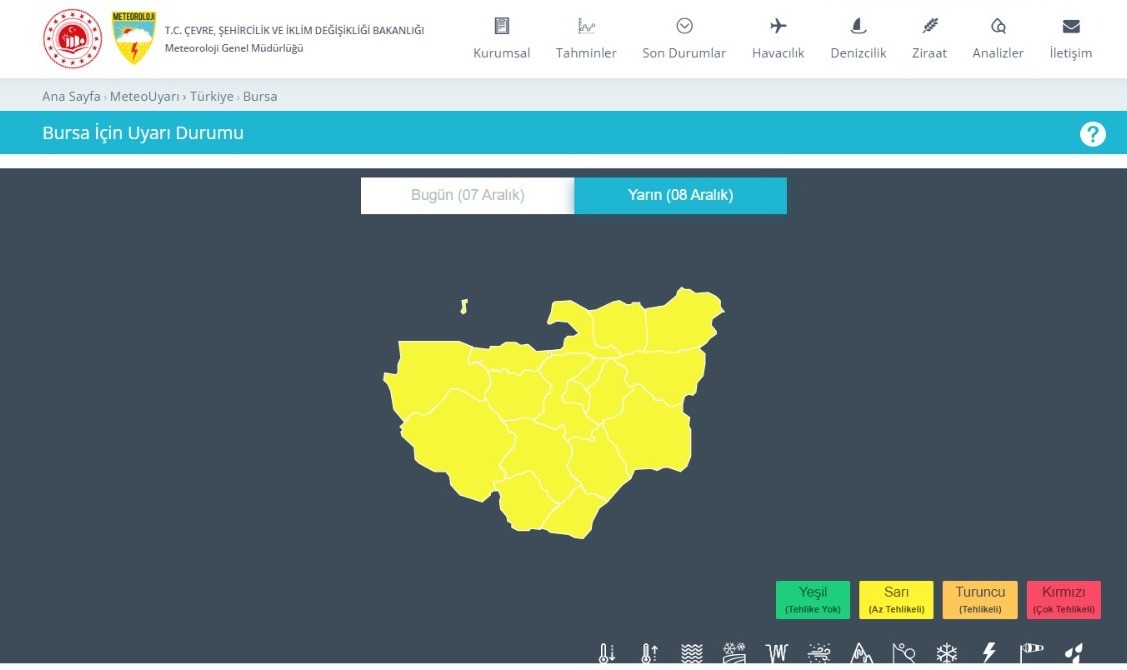The height and width of the screenshot is (670, 1127).
Task: Click the high temperature warning icon
Action: pos(649,654)
